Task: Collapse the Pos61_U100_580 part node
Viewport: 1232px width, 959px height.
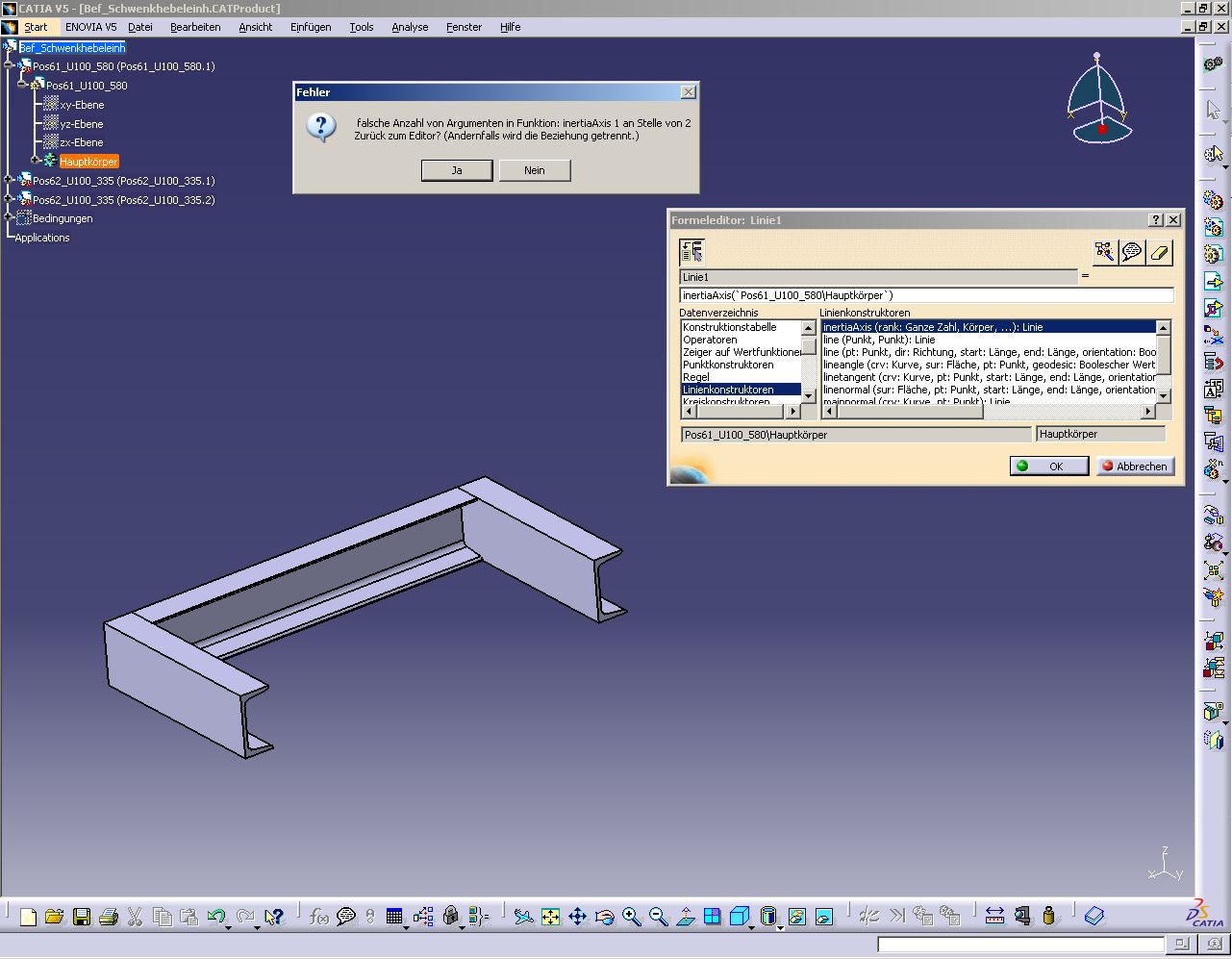Action: 21,86
